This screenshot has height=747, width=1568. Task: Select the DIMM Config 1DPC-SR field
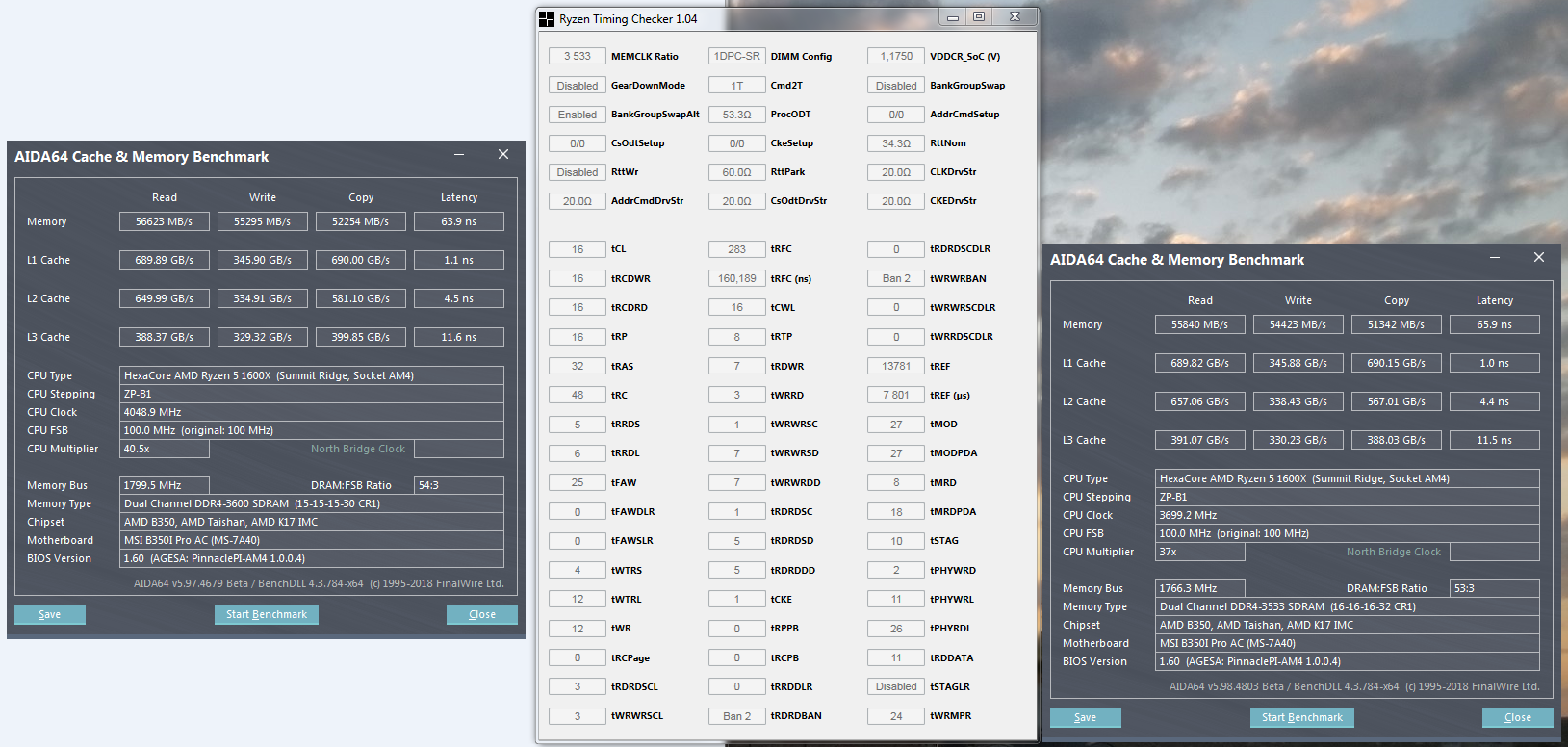[x=737, y=56]
